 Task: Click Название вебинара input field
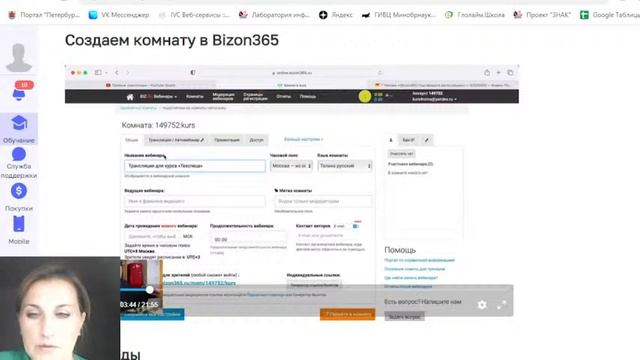(195, 166)
